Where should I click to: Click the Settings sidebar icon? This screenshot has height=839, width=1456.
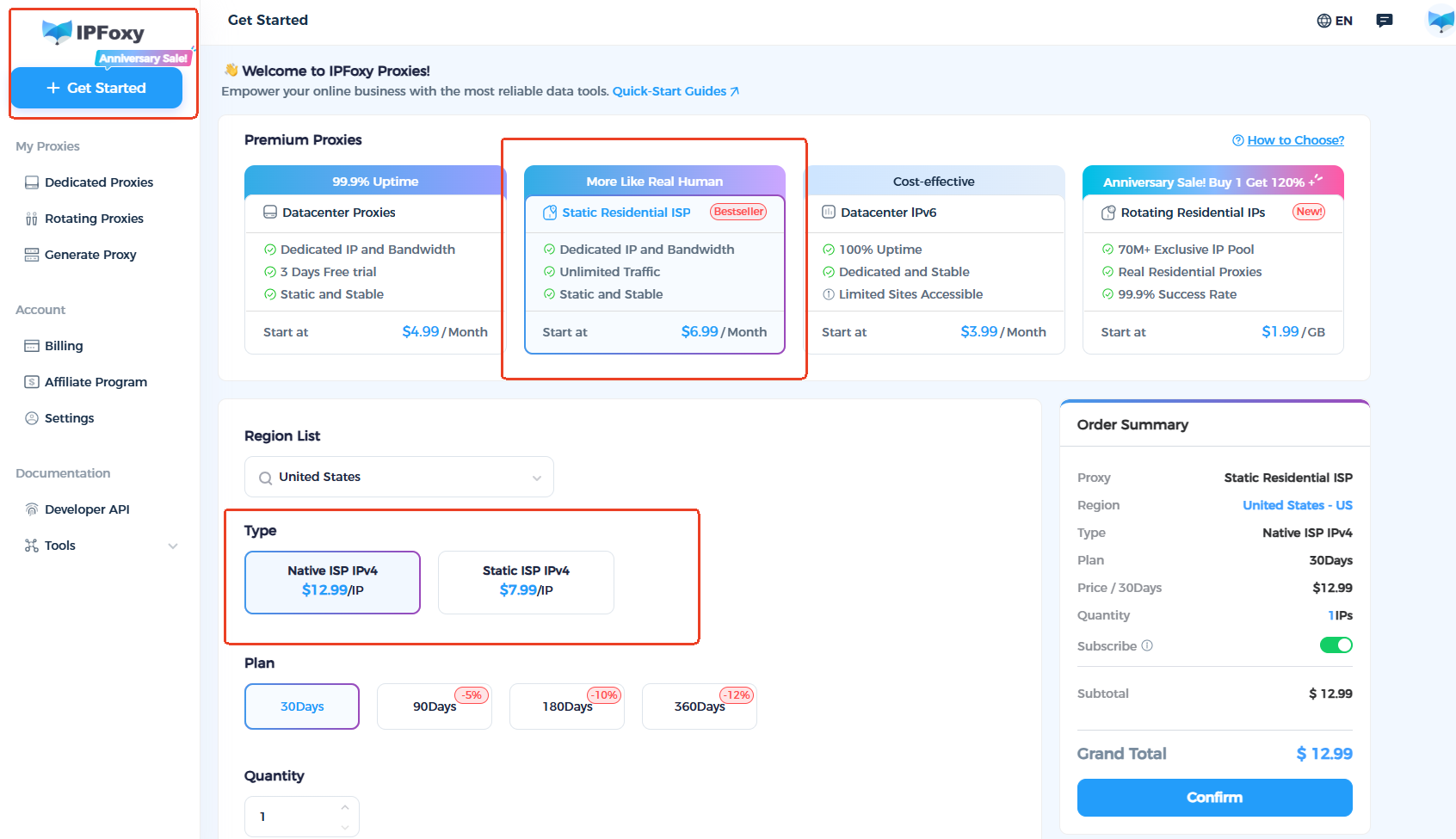point(32,418)
